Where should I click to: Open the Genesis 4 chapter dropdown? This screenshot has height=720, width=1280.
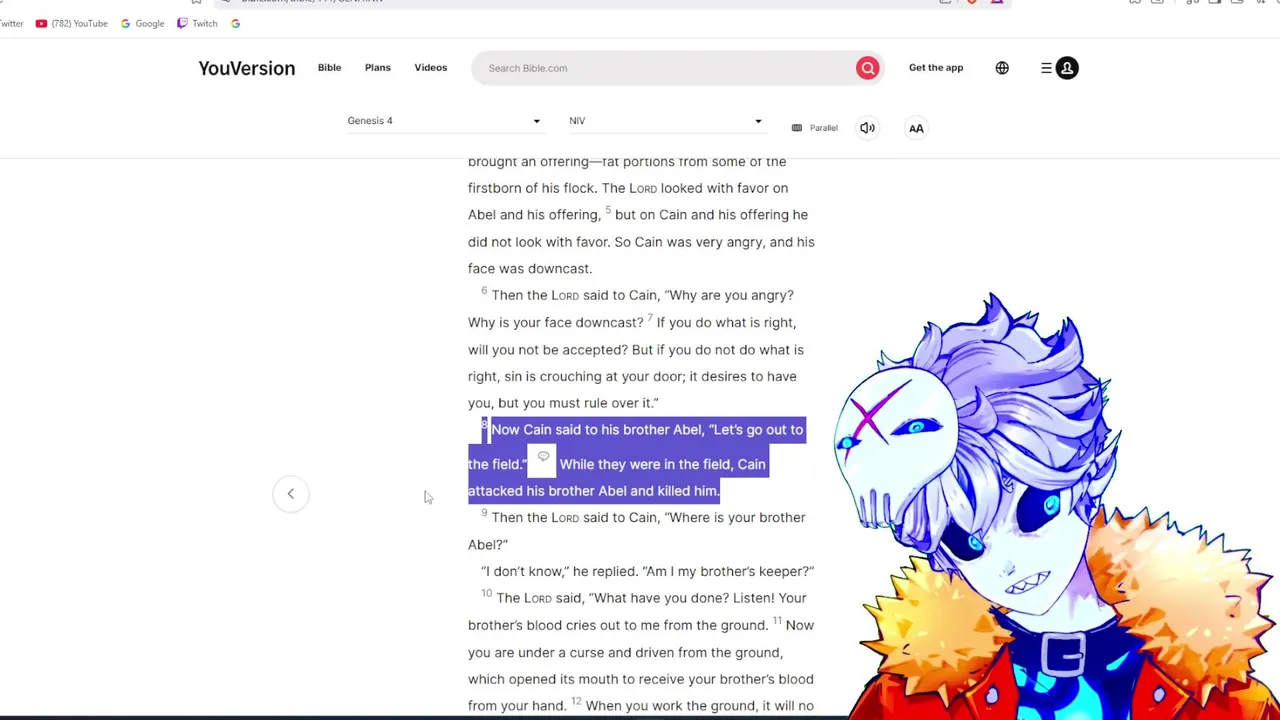pyautogui.click(x=445, y=121)
